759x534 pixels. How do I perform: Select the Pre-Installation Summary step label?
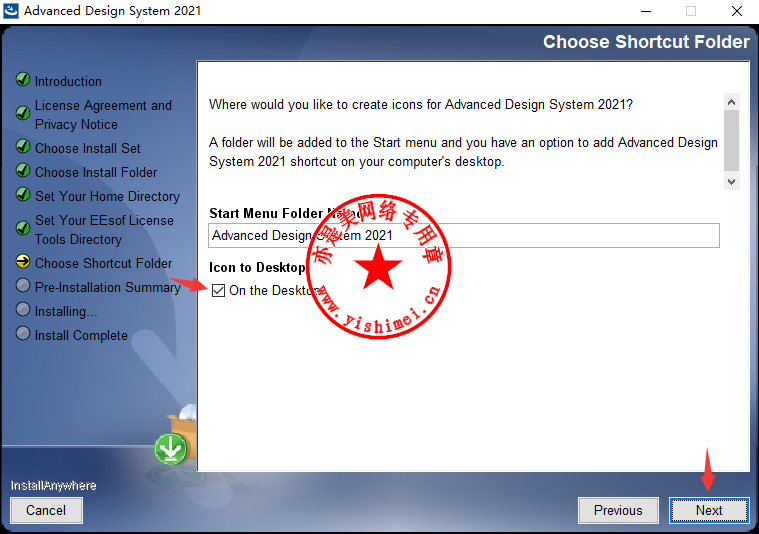107,287
